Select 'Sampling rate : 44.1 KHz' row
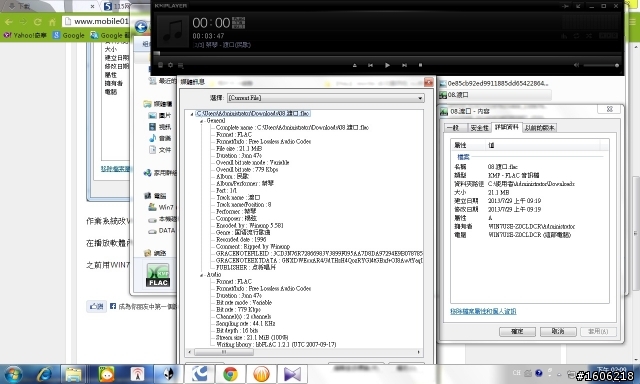The height and width of the screenshot is (384, 640). 246,324
